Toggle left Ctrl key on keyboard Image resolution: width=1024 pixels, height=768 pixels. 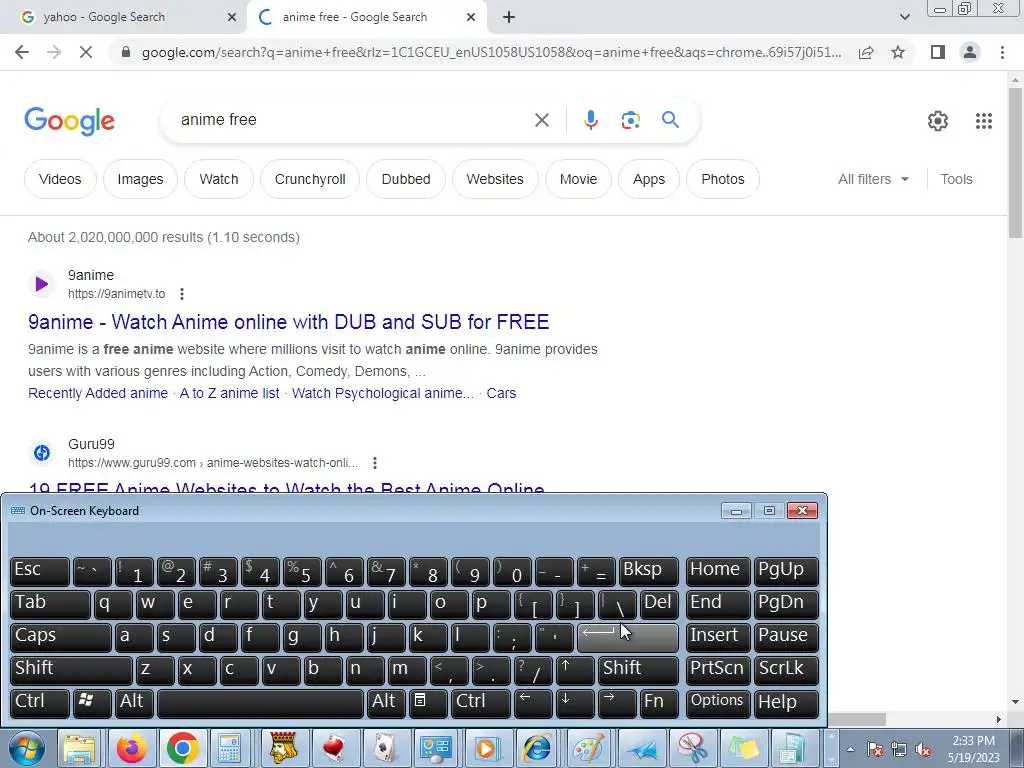pos(40,703)
